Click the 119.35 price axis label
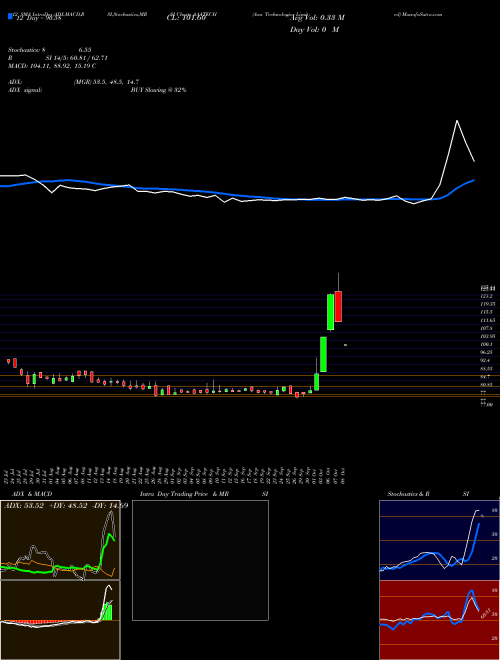500x660 pixels. click(x=488, y=304)
